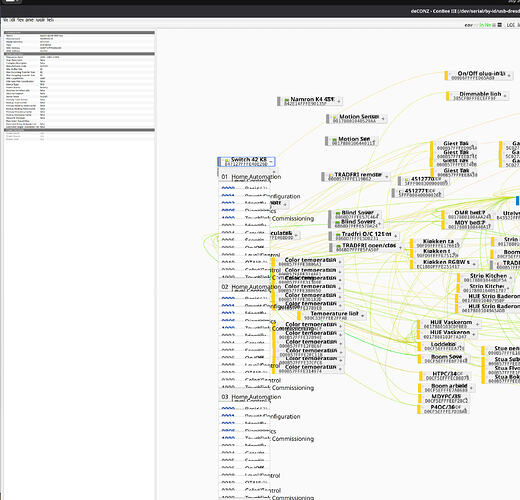Click Touchlink Commissioning cluster under endpoint 03
This screenshot has height=500, width=520.
[268, 439]
